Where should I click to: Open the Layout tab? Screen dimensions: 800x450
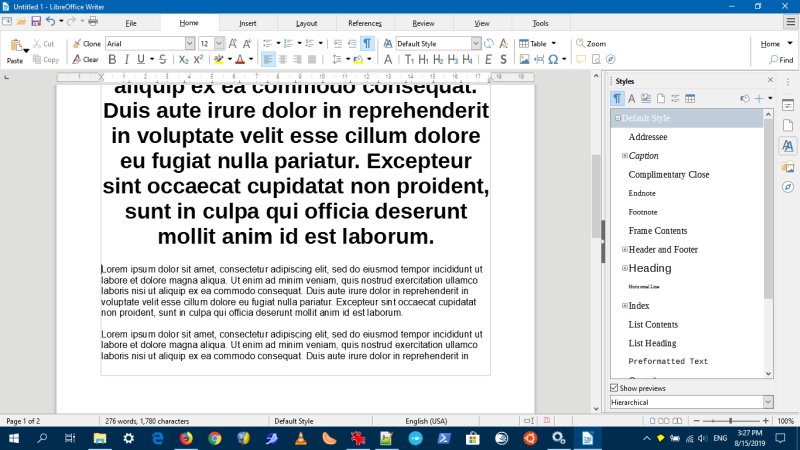click(306, 22)
